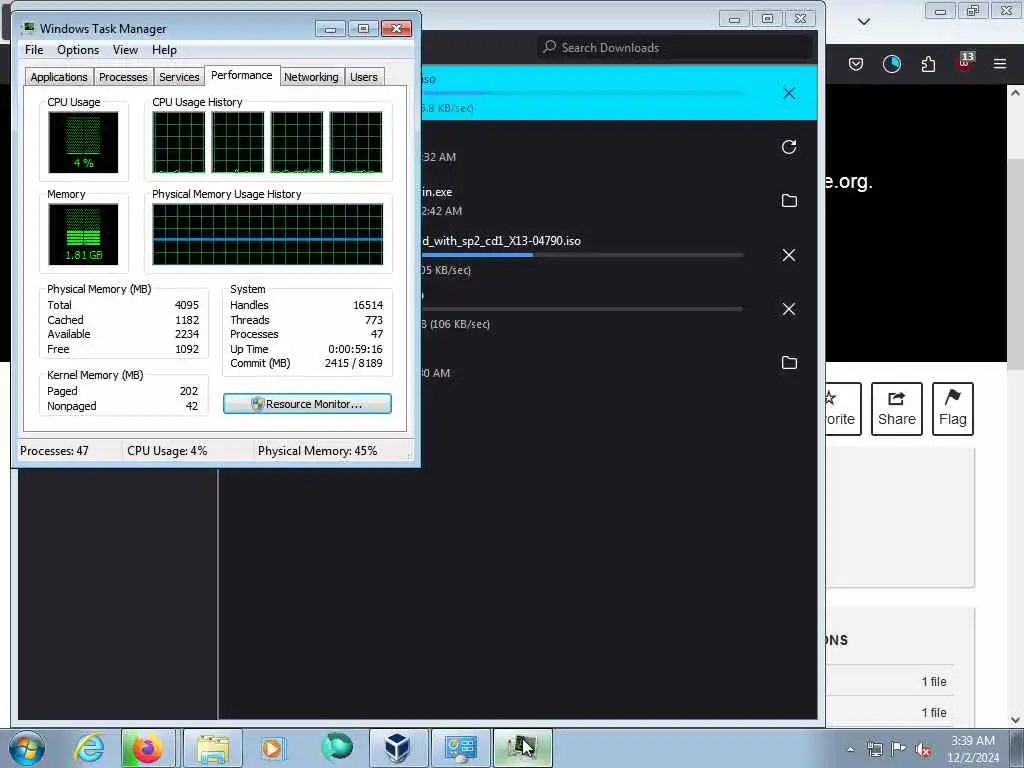Screen dimensions: 1024x768
Task: Open Windows Media Player taskbar icon
Action: pyautogui.click(x=272, y=748)
